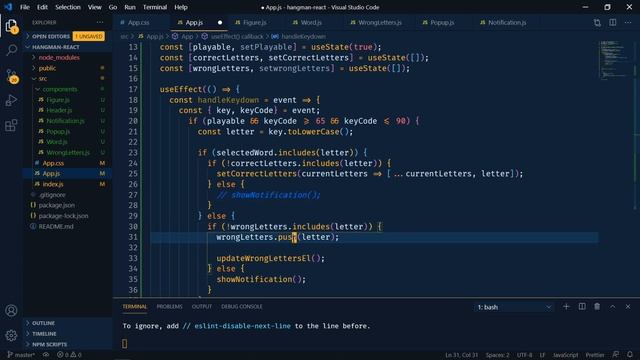Switch to the WrongLetters.js editor tab
The height and width of the screenshot is (360, 640).
380,22
